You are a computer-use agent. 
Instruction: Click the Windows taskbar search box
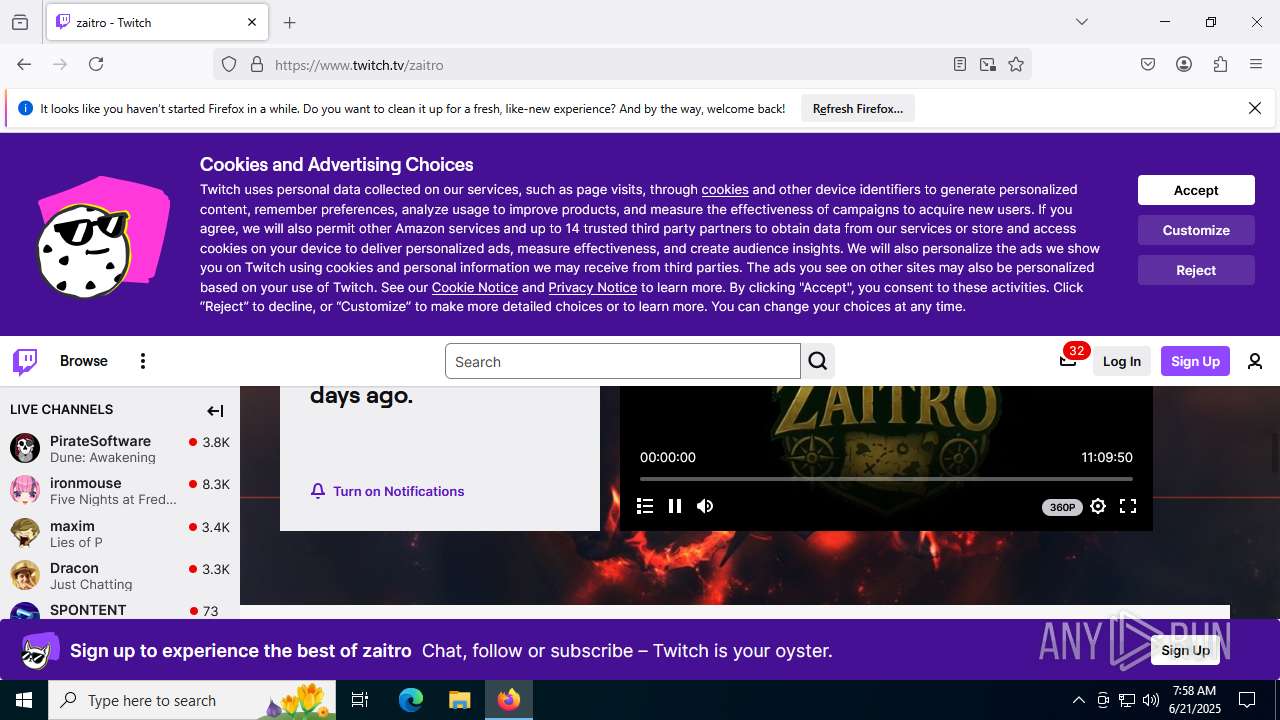coord(193,700)
